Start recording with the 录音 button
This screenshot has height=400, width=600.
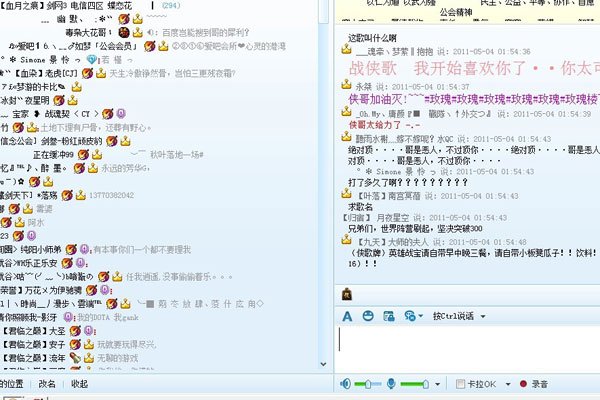[534, 384]
